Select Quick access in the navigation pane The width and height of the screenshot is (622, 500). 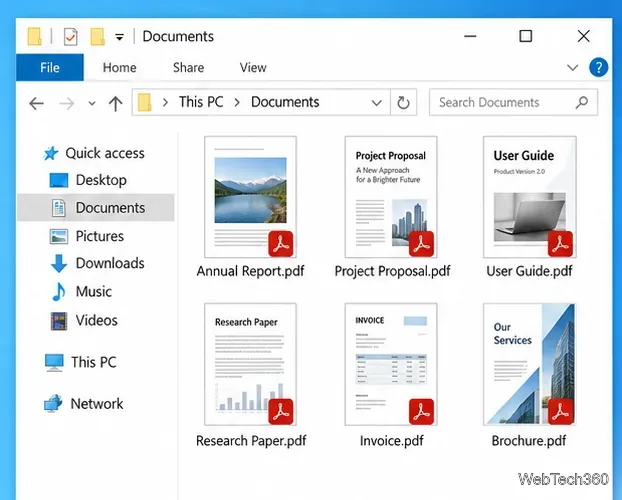105,153
